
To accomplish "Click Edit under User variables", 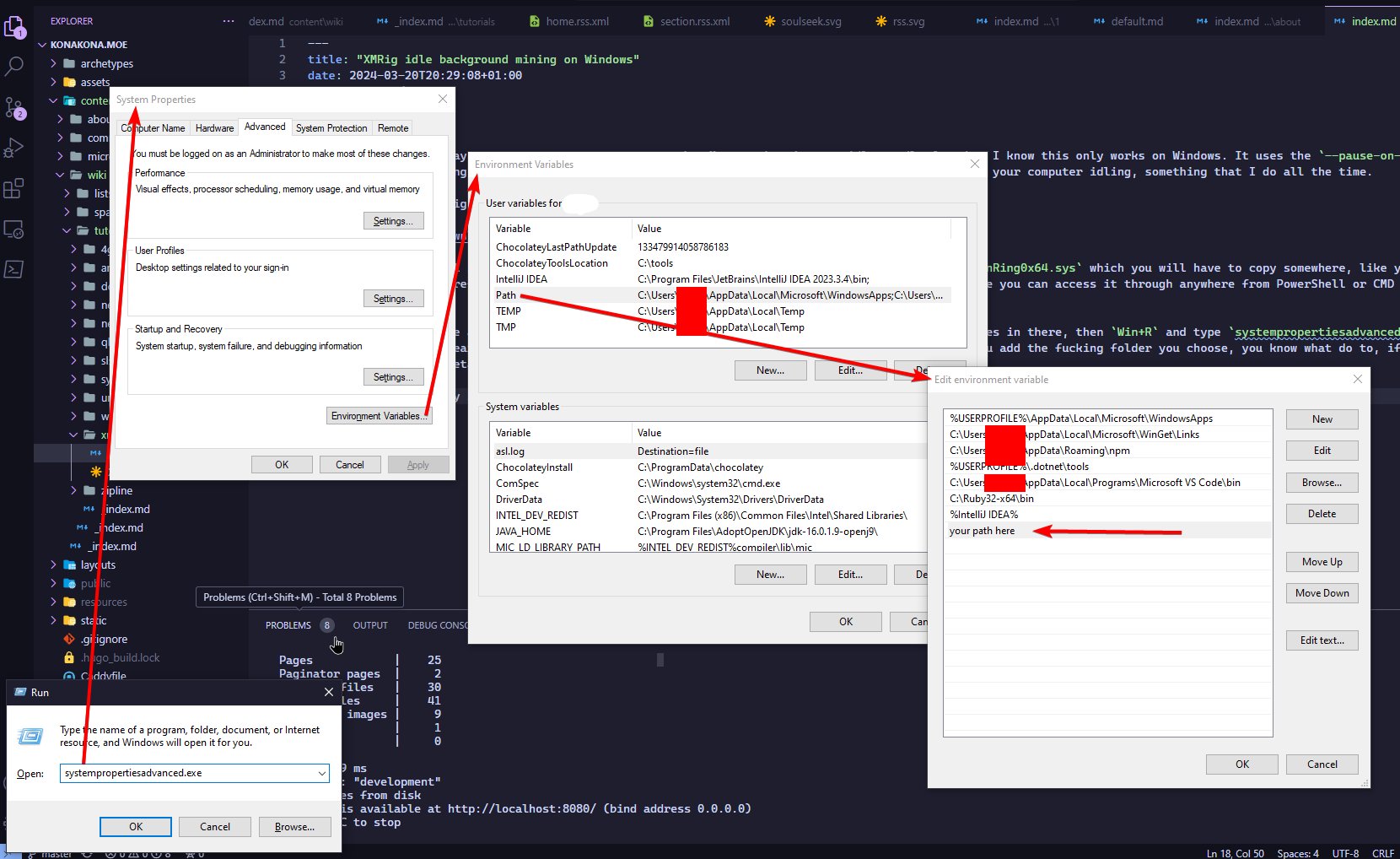I will click(x=850, y=370).
